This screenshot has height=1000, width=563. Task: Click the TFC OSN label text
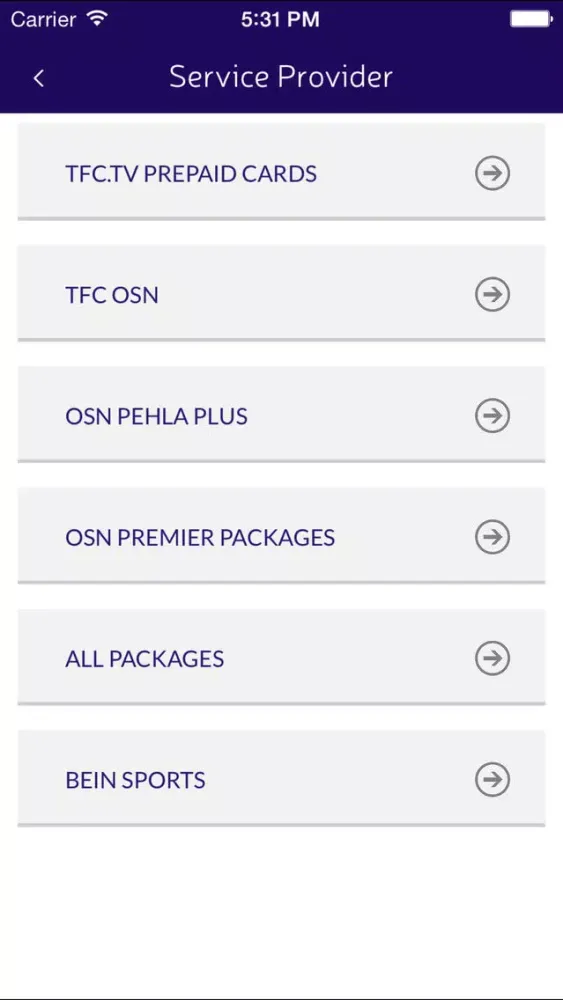click(112, 295)
